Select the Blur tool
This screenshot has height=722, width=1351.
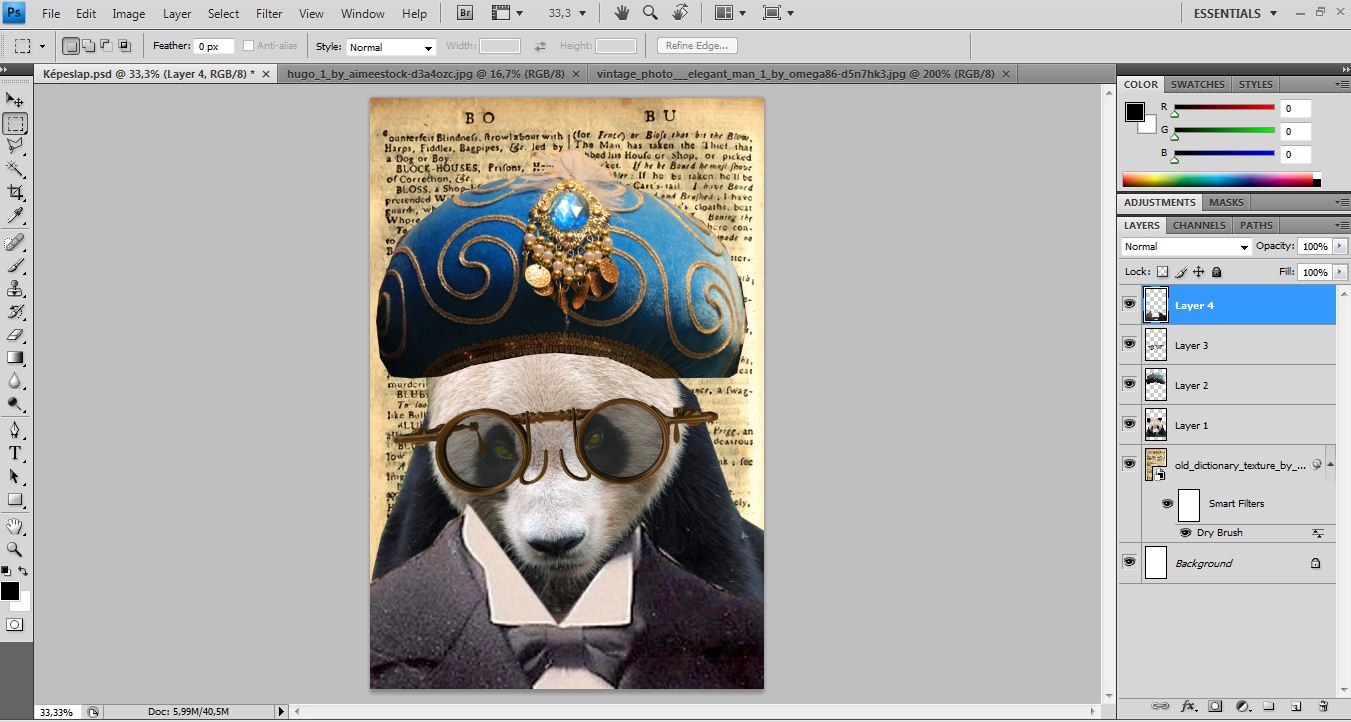pos(15,381)
